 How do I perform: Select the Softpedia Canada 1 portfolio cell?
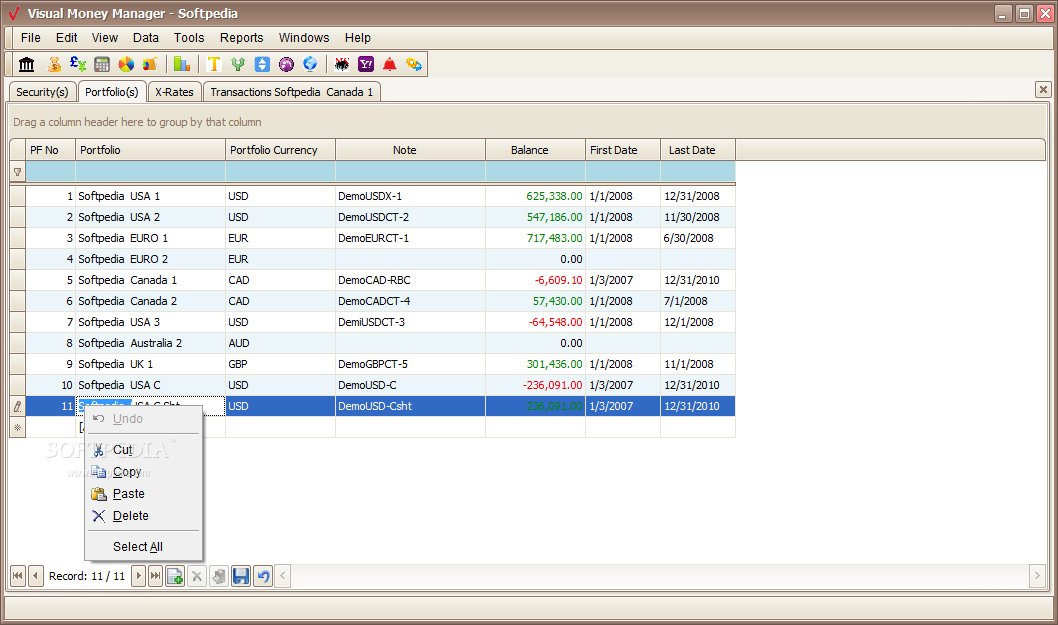click(x=150, y=280)
